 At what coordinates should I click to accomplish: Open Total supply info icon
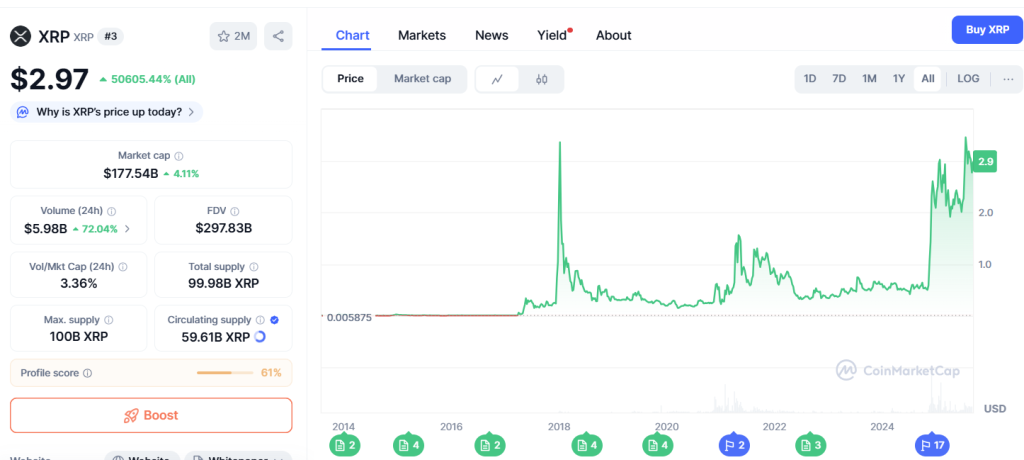(x=253, y=267)
